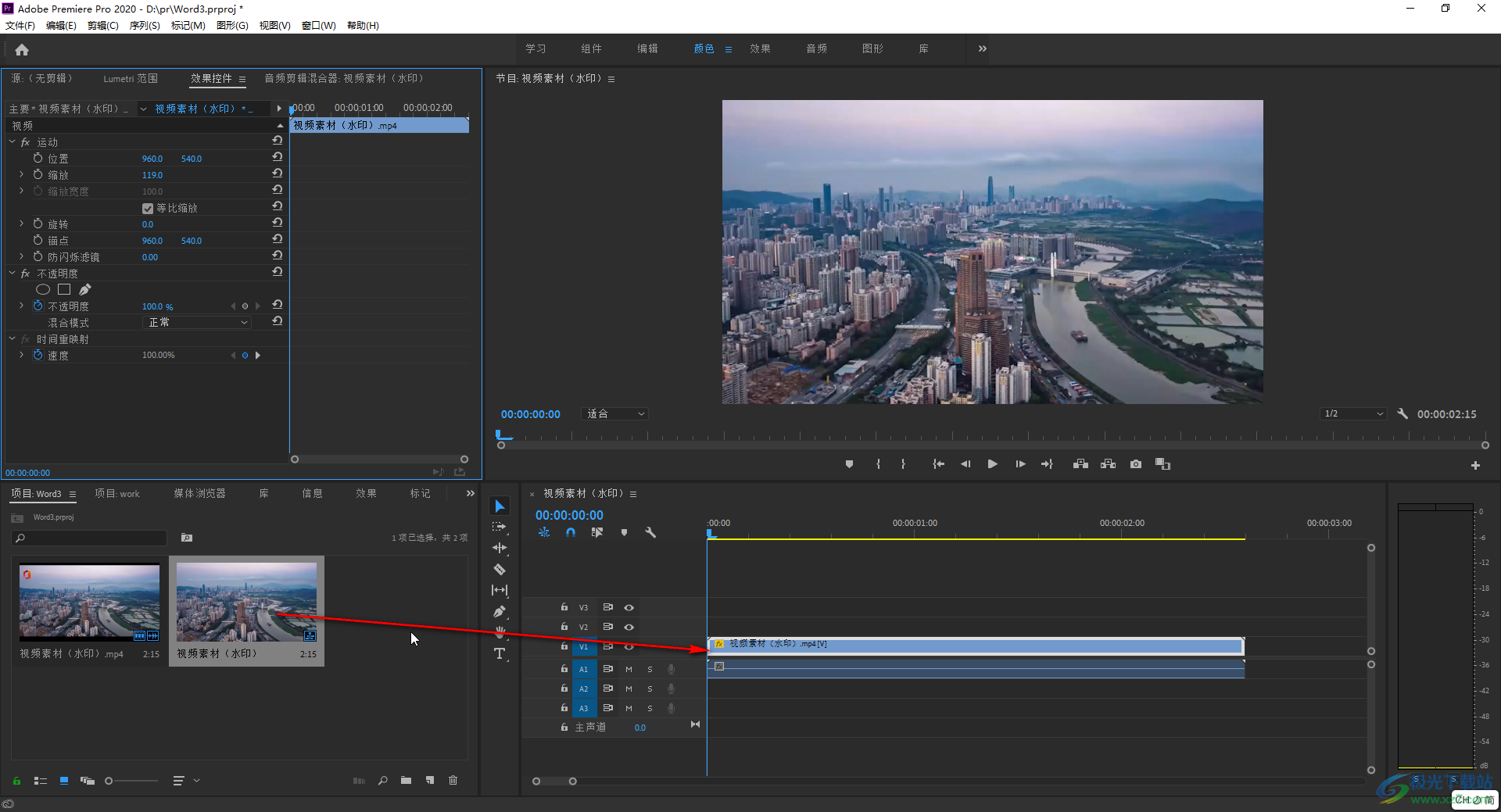Select the Ripple Edit tool
1501x812 pixels.
tap(500, 548)
